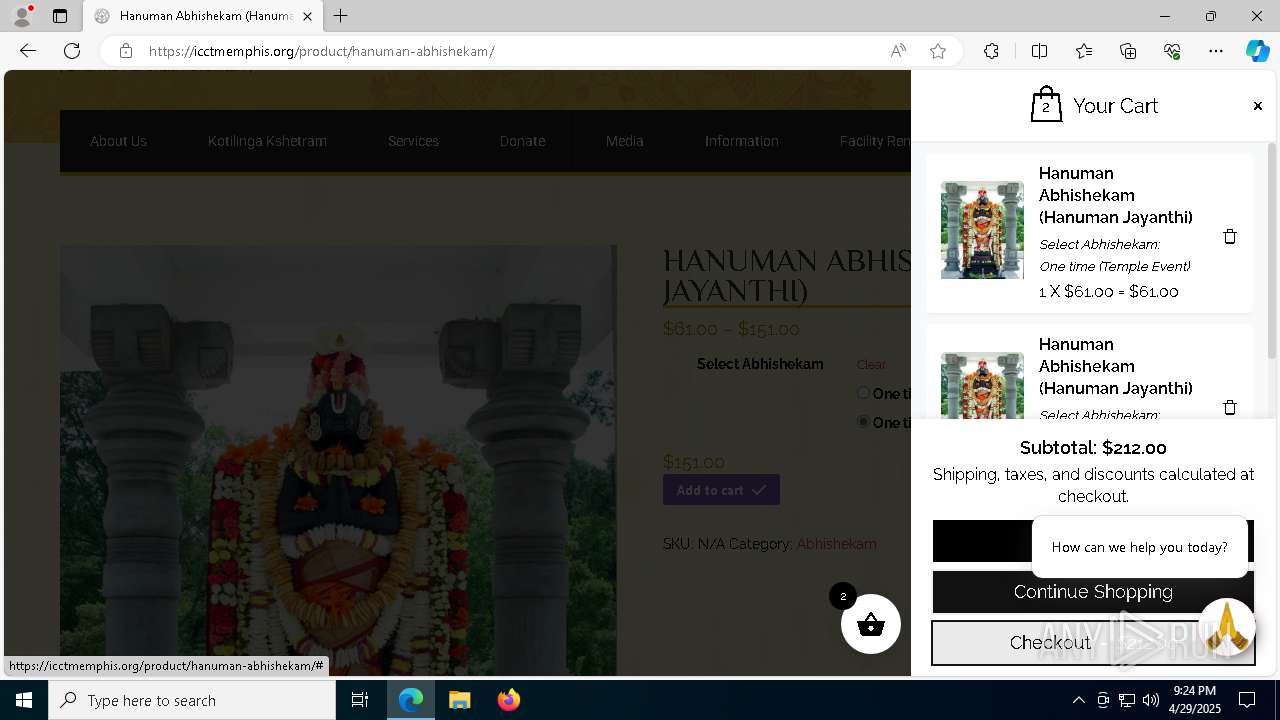Open notification center icon
The height and width of the screenshot is (720, 1280).
tap(1247, 700)
